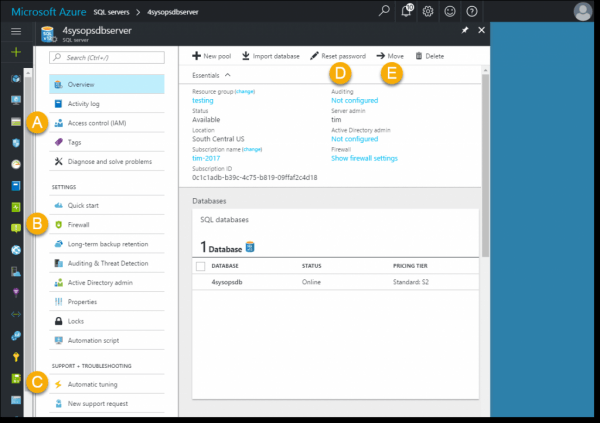Expand the hamburger portal menu
This screenshot has height=423, width=600.
click(x=16, y=31)
